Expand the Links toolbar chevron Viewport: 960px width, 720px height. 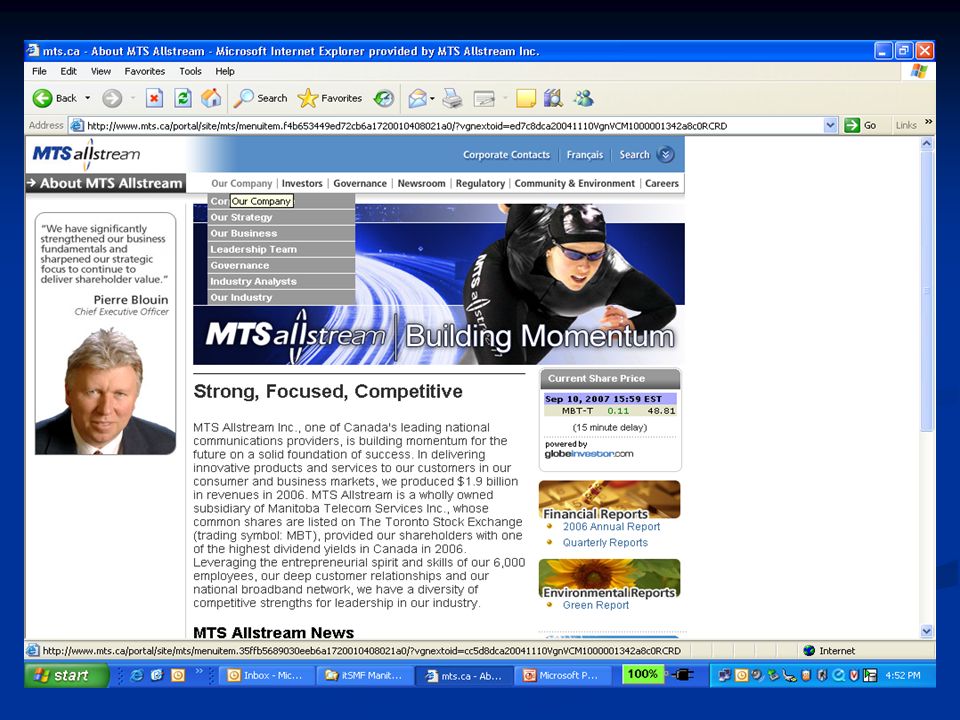[x=928, y=122]
